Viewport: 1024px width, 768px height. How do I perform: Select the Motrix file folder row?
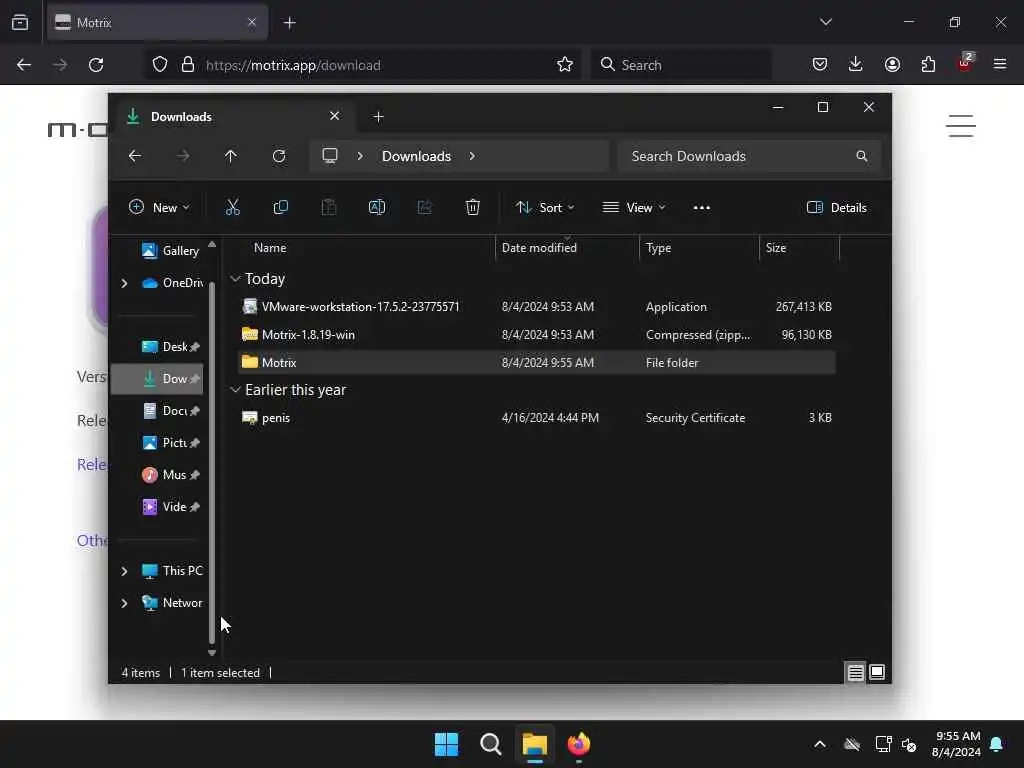[537, 362]
